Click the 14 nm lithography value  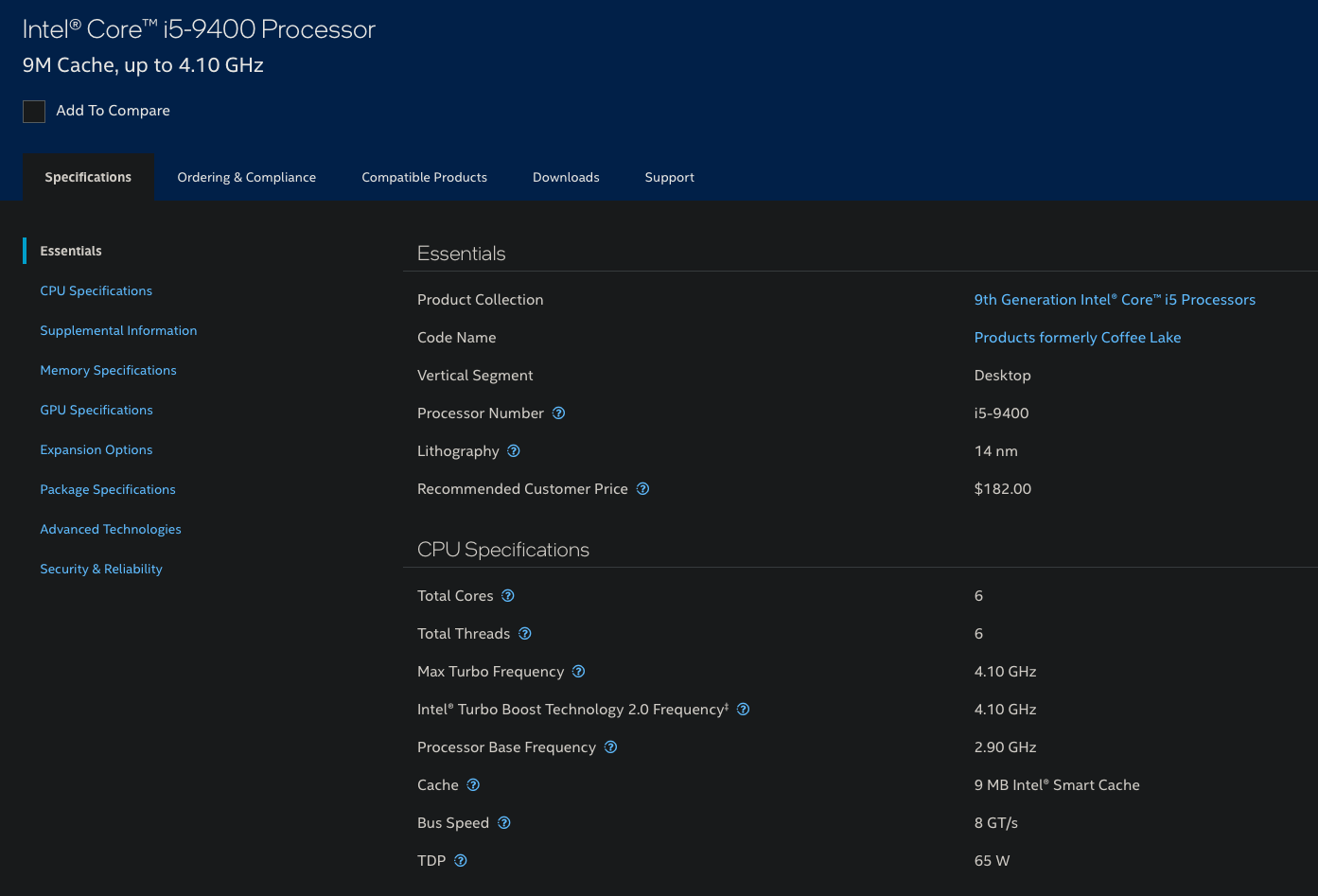[996, 450]
